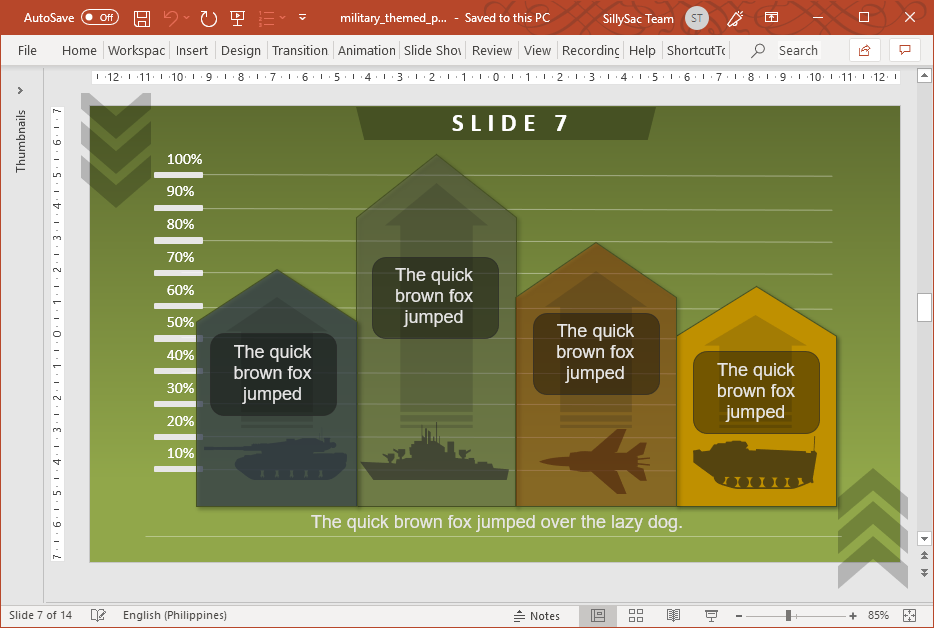Start Slide Show from status bar

pyautogui.click(x=711, y=615)
